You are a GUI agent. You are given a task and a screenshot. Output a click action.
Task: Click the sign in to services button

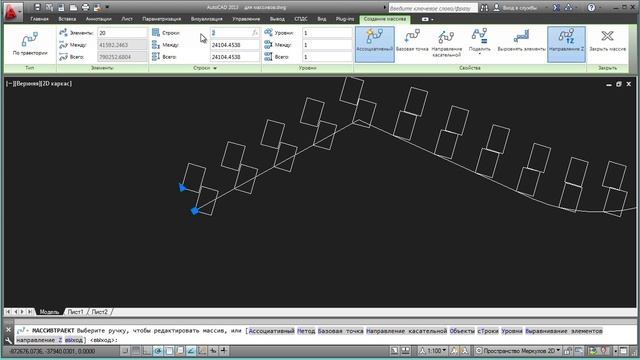517,8
